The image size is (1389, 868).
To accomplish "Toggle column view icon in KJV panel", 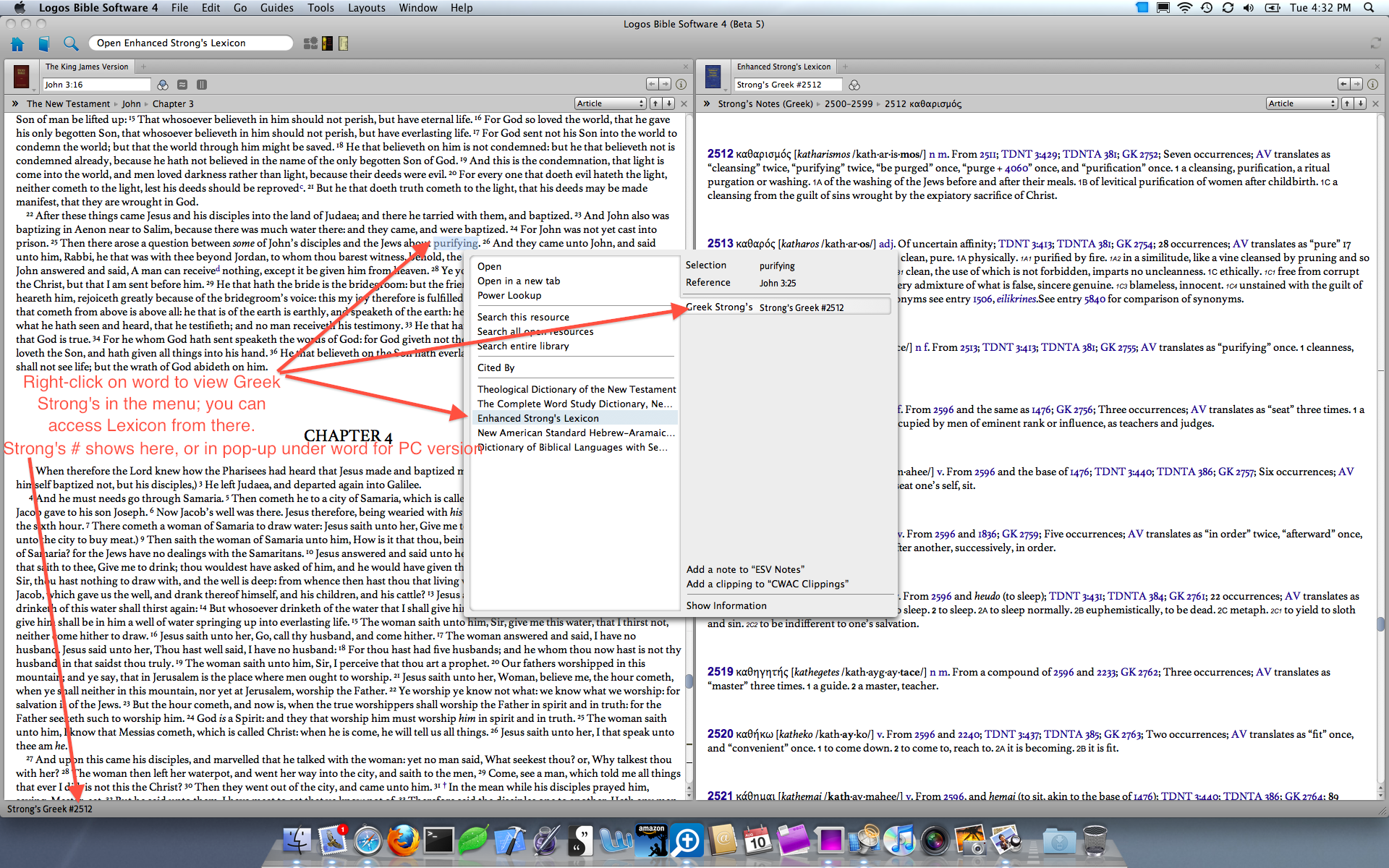I will pos(202,85).
